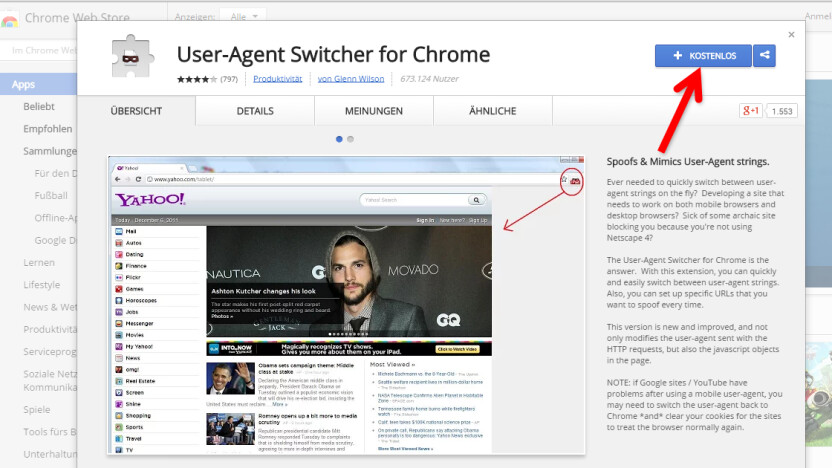
Task: Click the share icon button
Action: pos(765,56)
